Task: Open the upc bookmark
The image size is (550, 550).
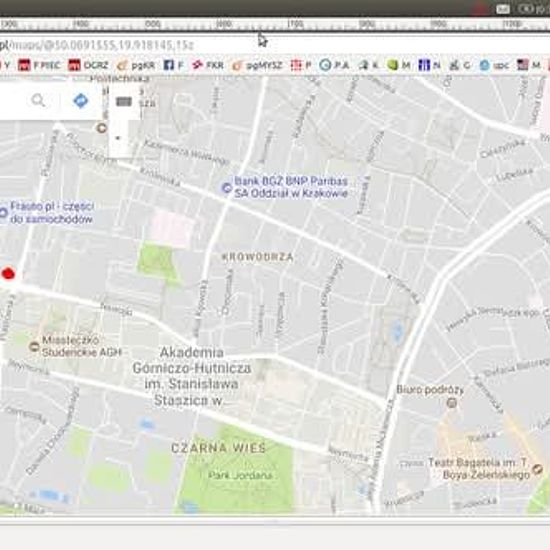Action: point(494,65)
